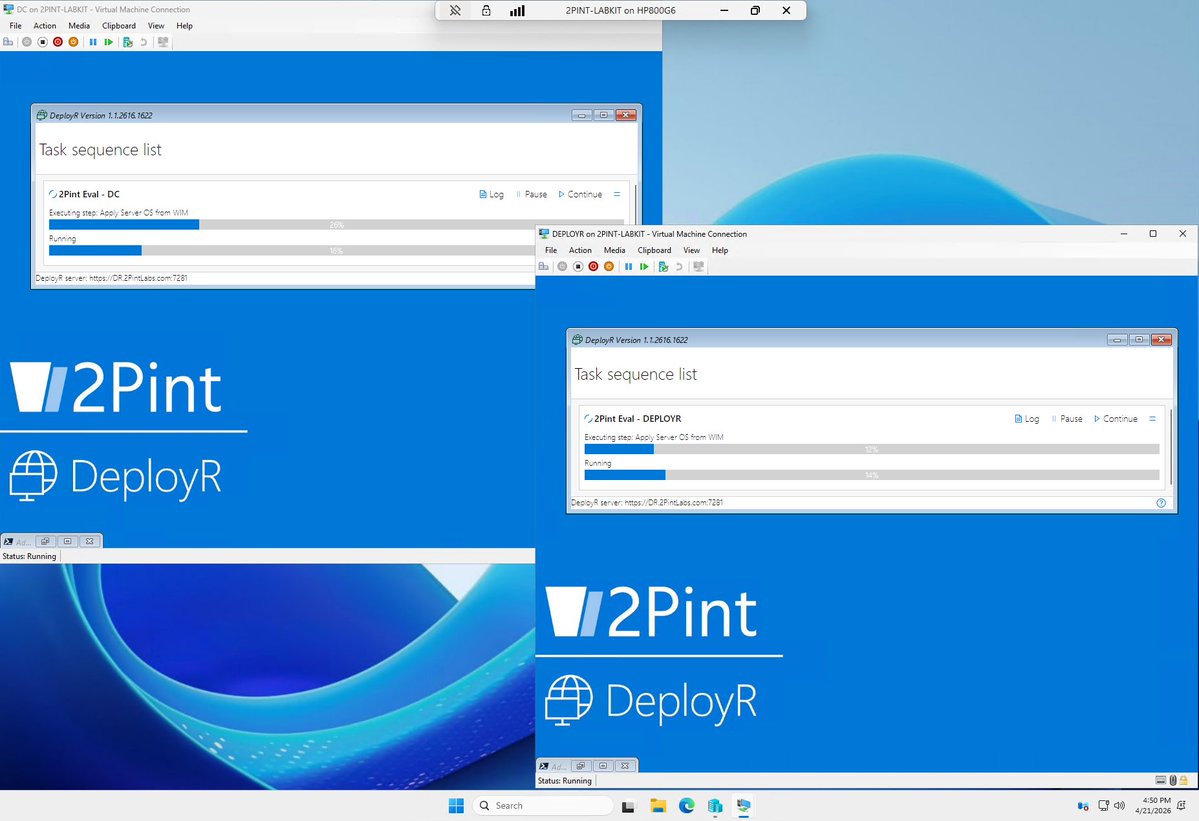Click the scrollbar in DEPLOYR task sequence list

point(1170,447)
